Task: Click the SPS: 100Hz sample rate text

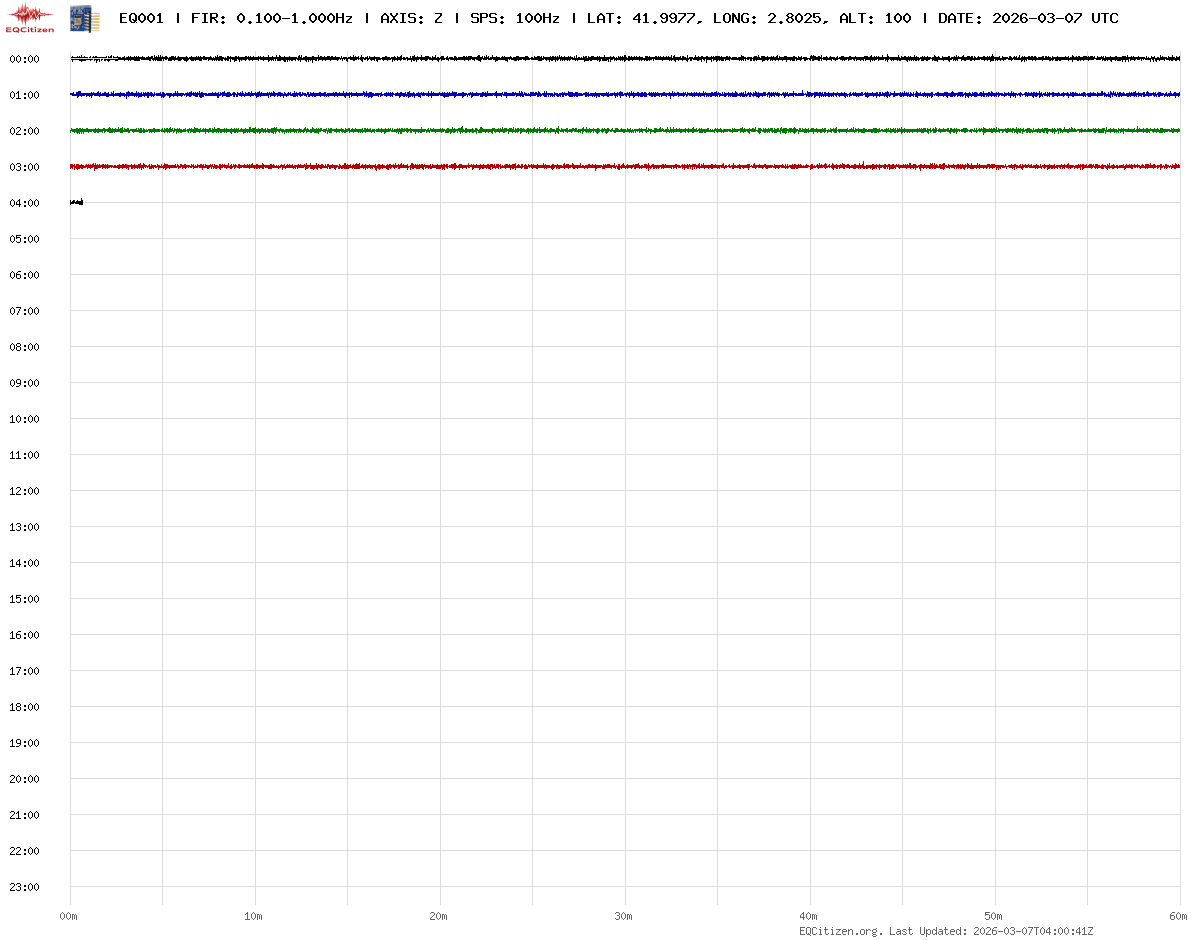Action: pos(514,18)
